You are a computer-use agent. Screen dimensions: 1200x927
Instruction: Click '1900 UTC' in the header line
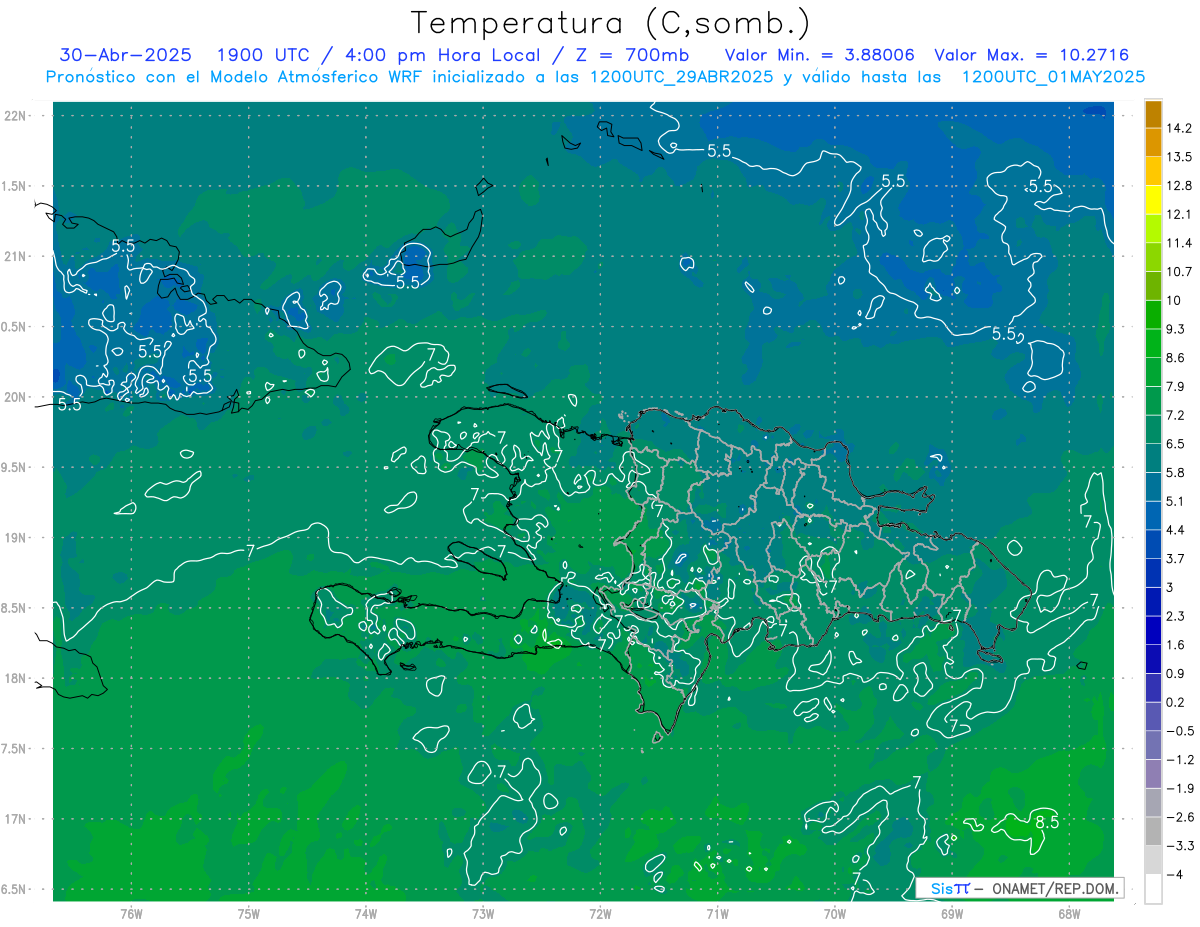[264, 55]
